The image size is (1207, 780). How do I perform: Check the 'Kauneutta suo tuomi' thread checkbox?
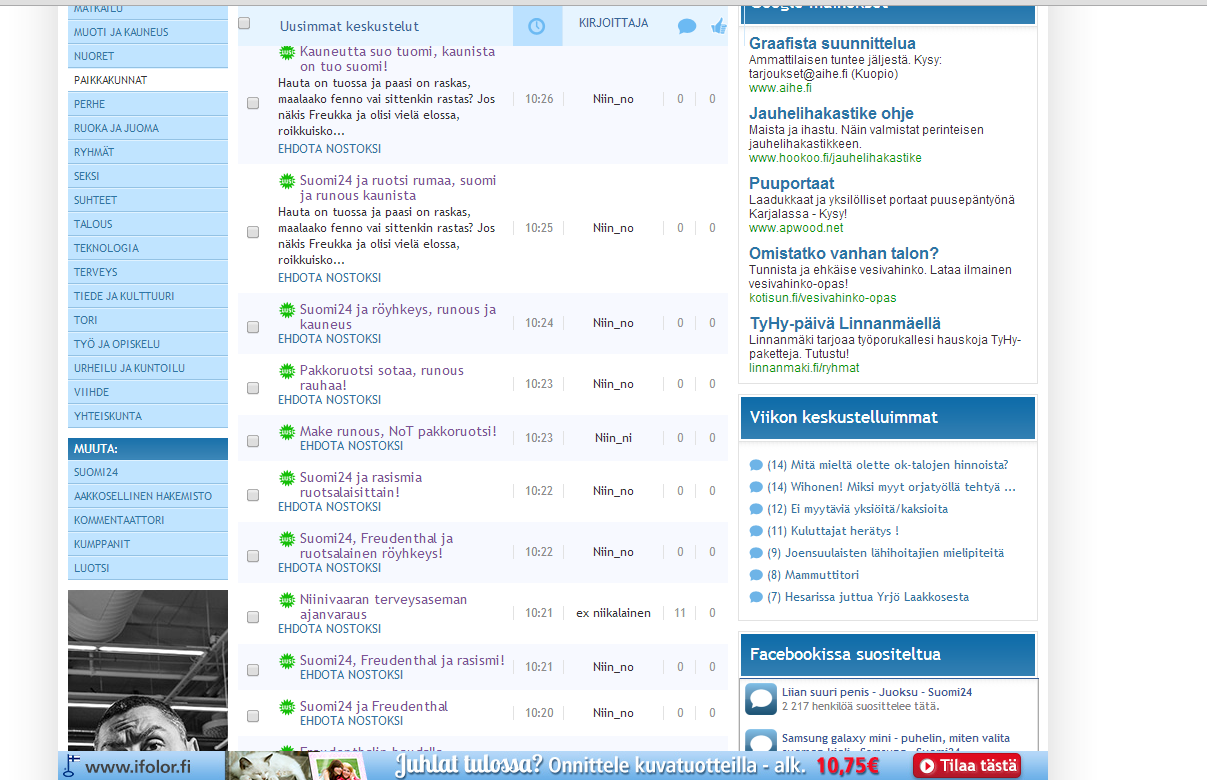(253, 102)
